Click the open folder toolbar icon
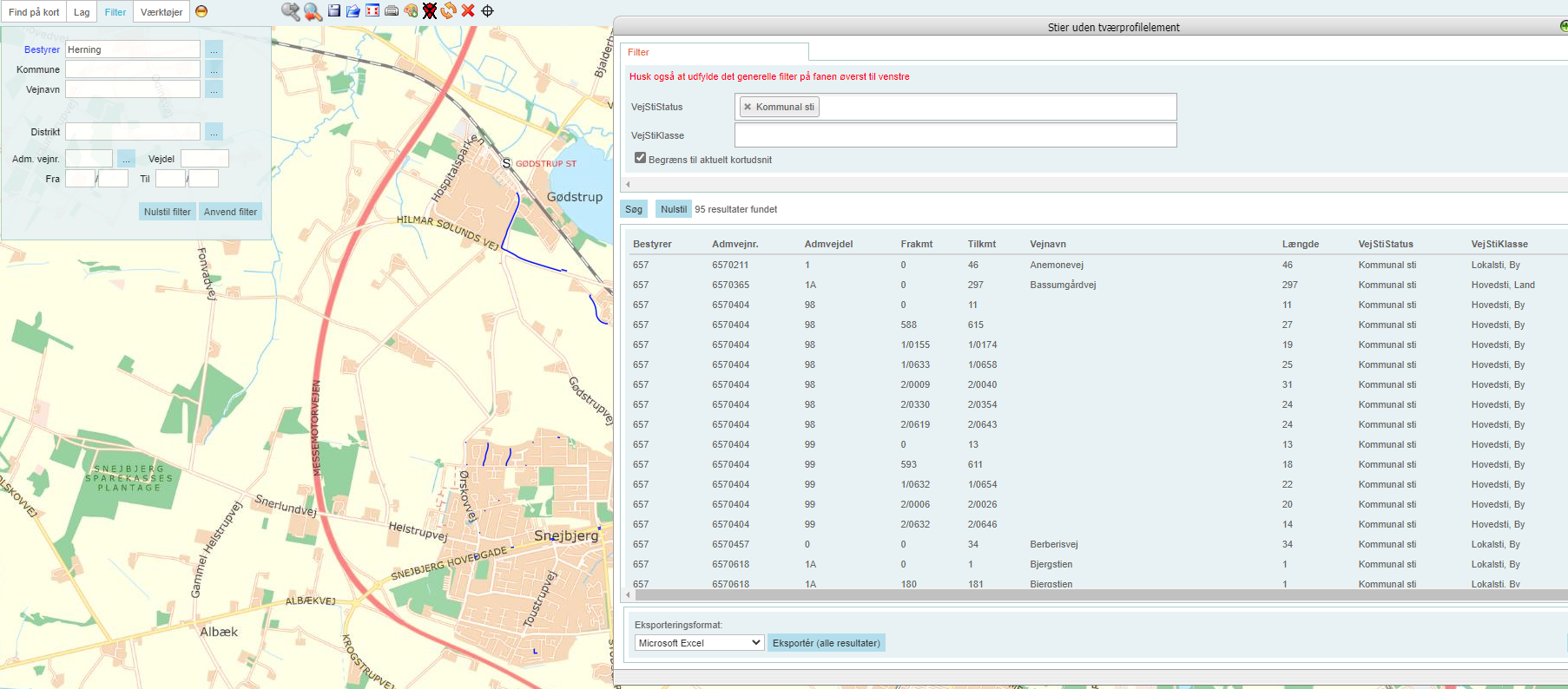Viewport: 1568px width, 689px height. click(x=353, y=11)
